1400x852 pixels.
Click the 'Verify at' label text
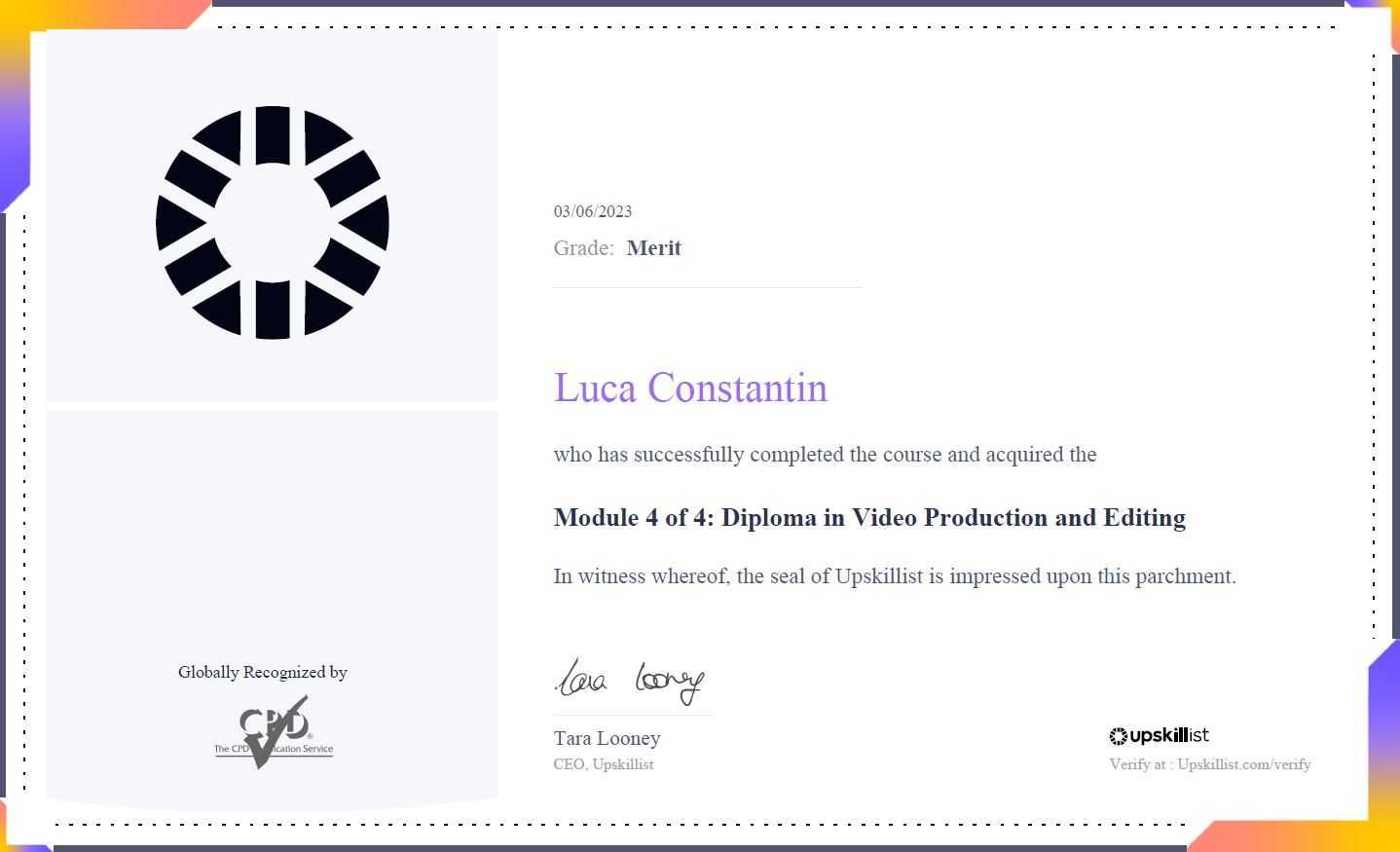click(x=1138, y=764)
